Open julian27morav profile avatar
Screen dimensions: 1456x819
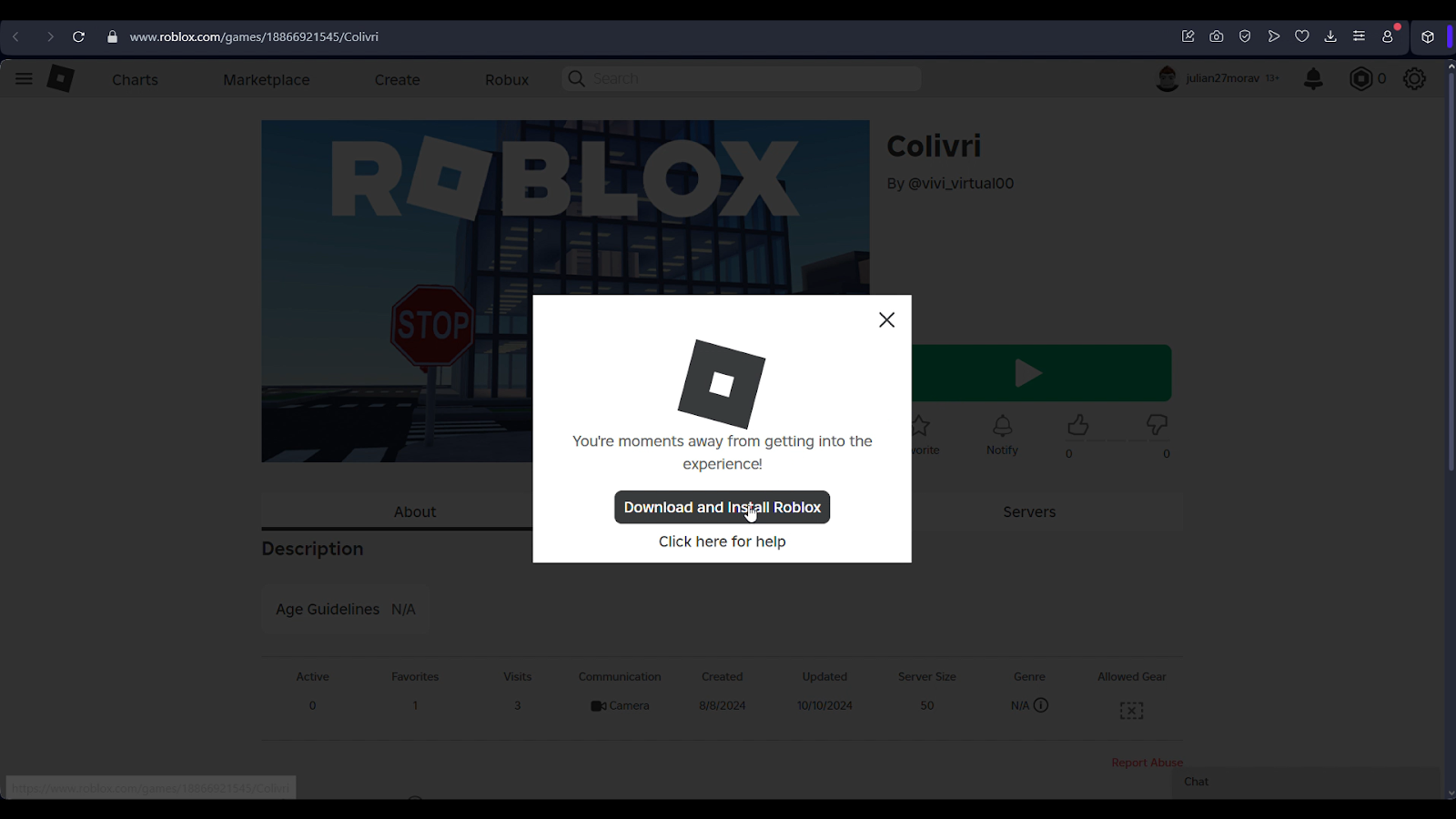point(1168,78)
